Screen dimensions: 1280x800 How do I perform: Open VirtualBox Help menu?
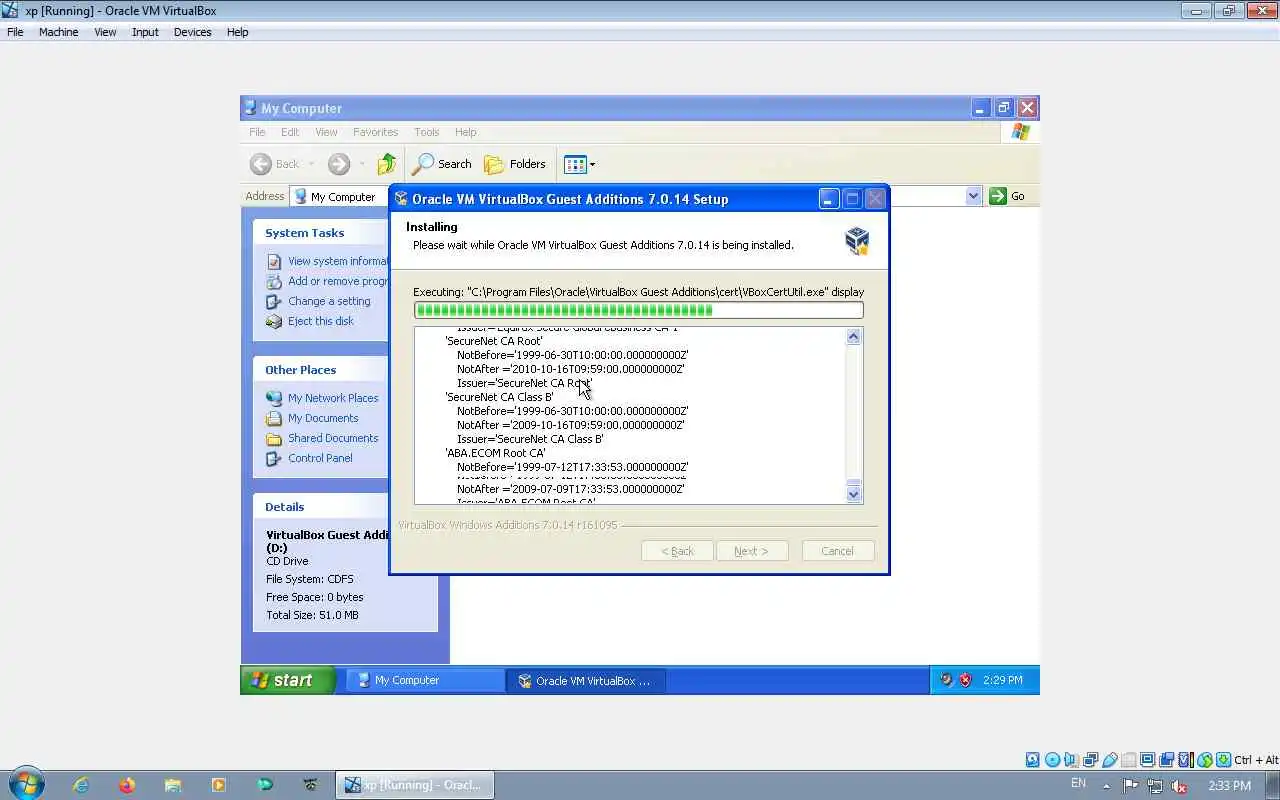point(237,32)
